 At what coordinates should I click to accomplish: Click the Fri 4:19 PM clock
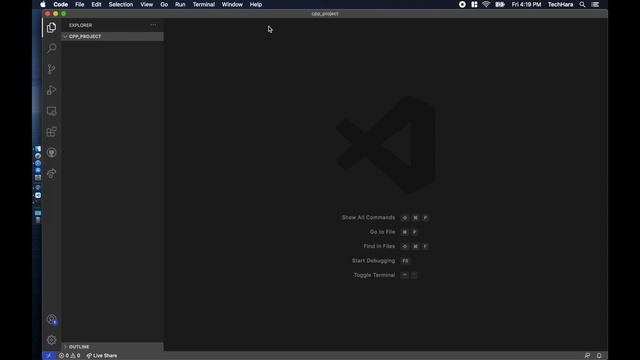pyautogui.click(x=527, y=4)
